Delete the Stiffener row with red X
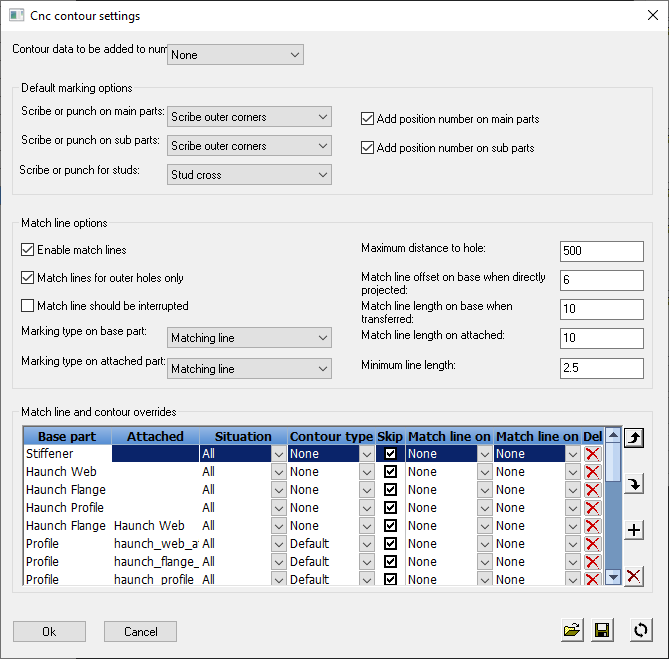This screenshot has height=659, width=669. 593,454
